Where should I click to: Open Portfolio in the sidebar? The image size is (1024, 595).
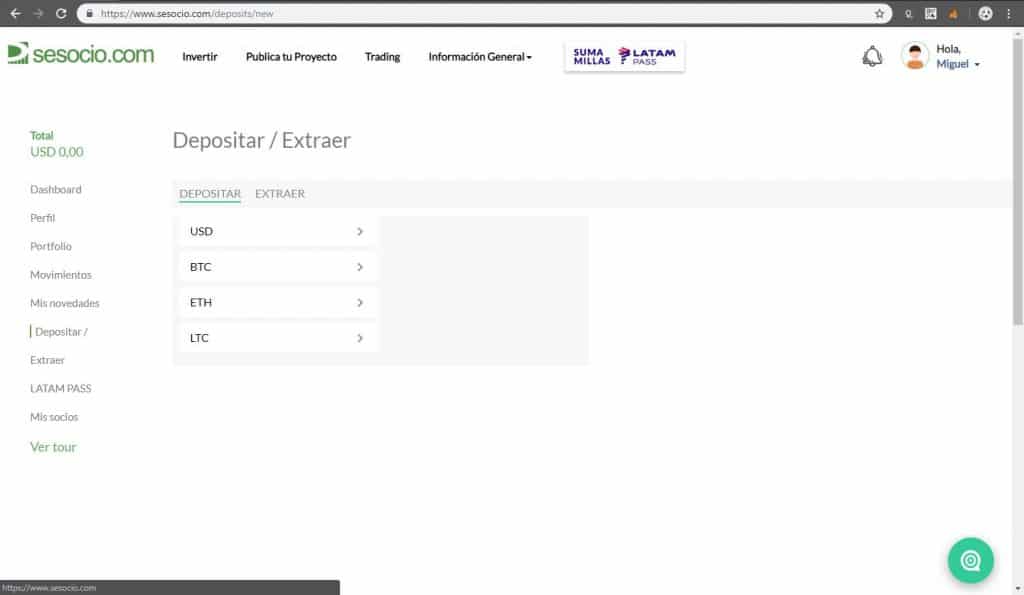[x=51, y=246]
